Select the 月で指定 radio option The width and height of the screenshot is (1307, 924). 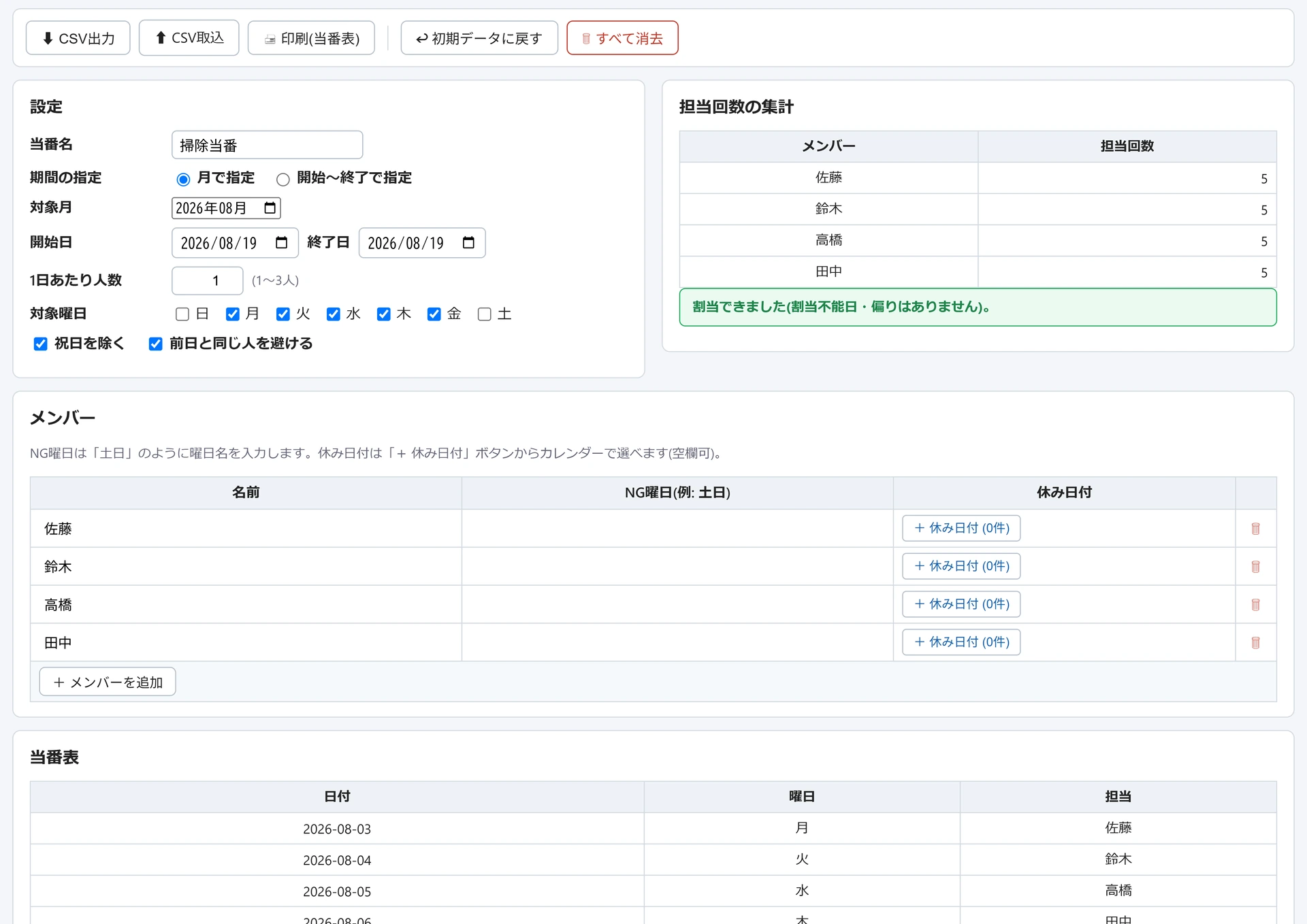point(183,179)
